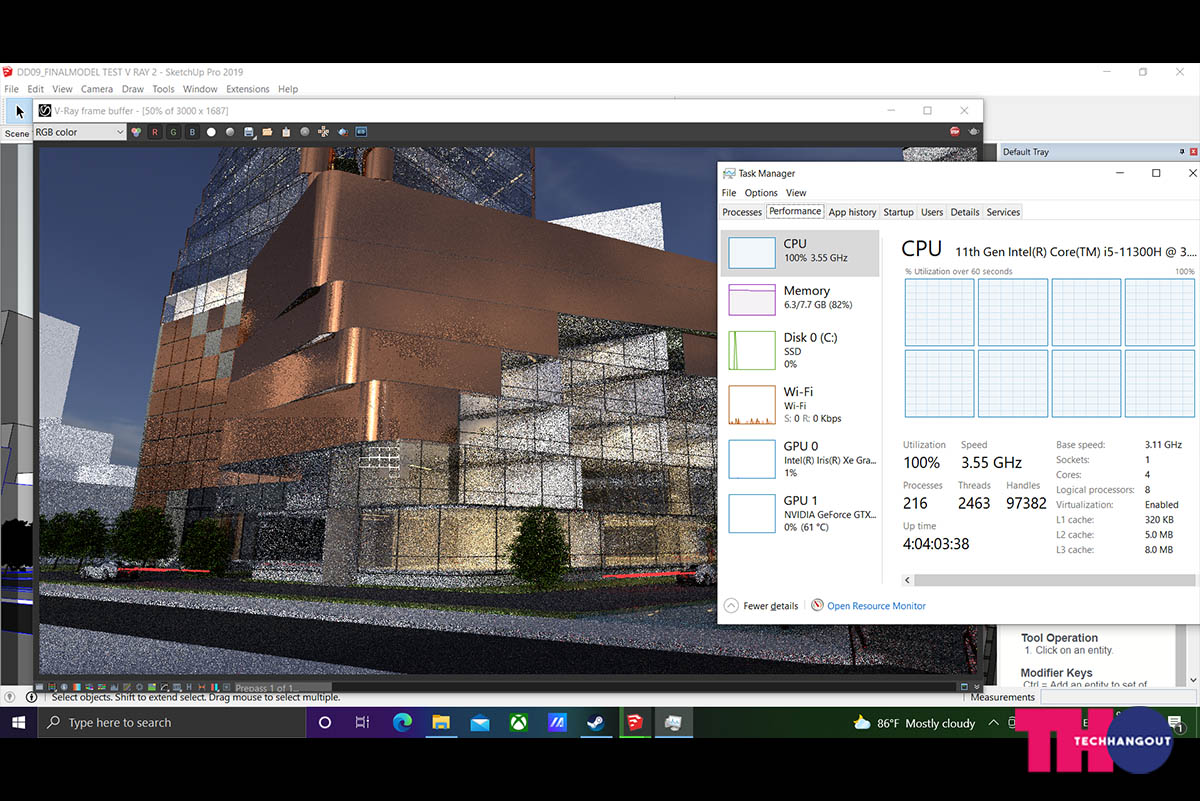Select Disk 0 (C:) performance entry

click(x=800, y=350)
